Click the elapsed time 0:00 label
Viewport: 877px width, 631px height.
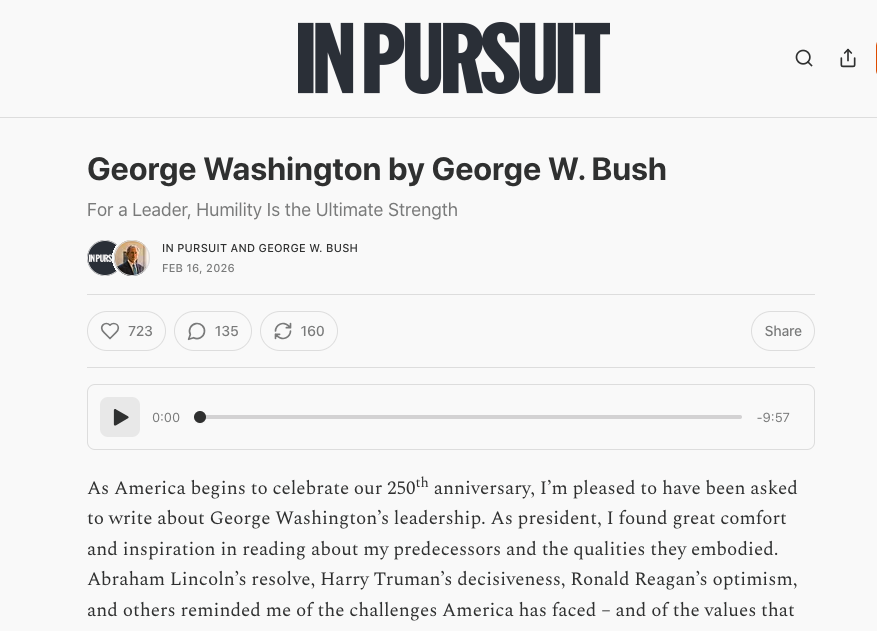click(x=166, y=418)
